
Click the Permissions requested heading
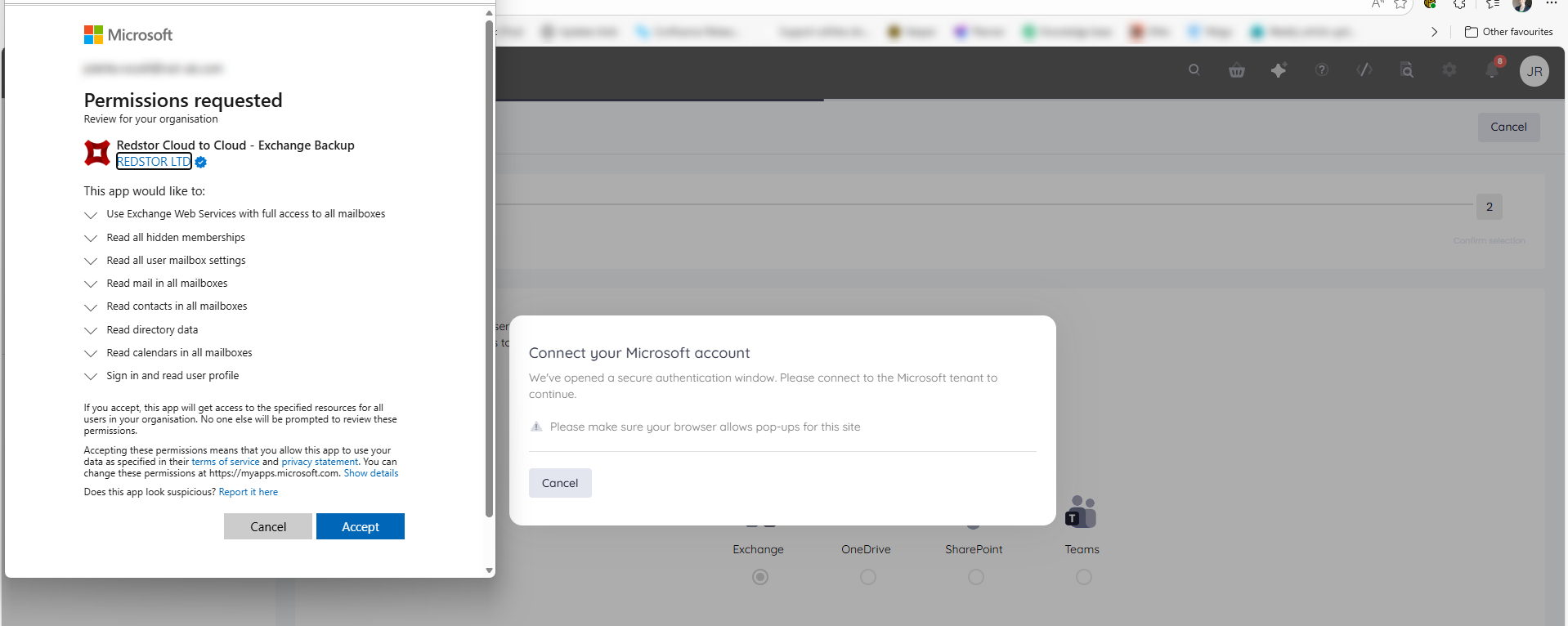[x=183, y=101]
